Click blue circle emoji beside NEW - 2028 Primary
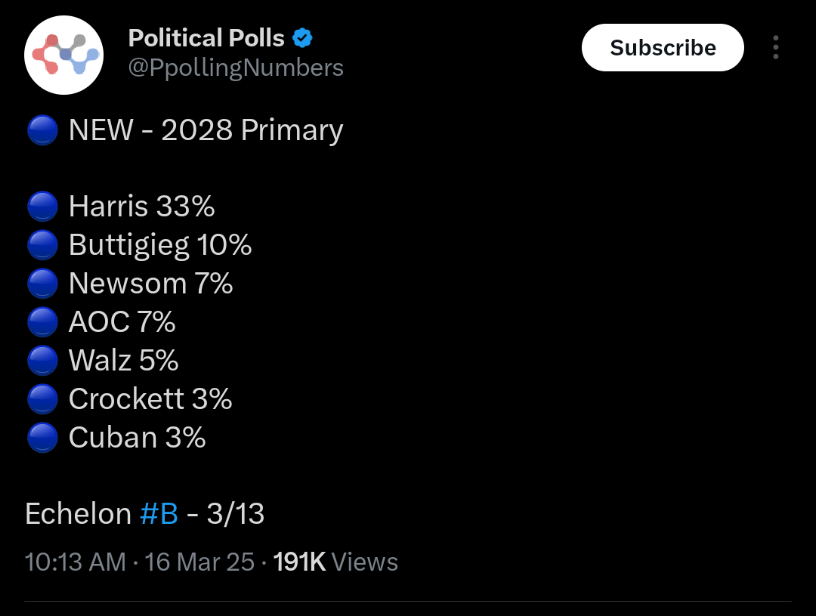This screenshot has width=816, height=616. tap(42, 130)
